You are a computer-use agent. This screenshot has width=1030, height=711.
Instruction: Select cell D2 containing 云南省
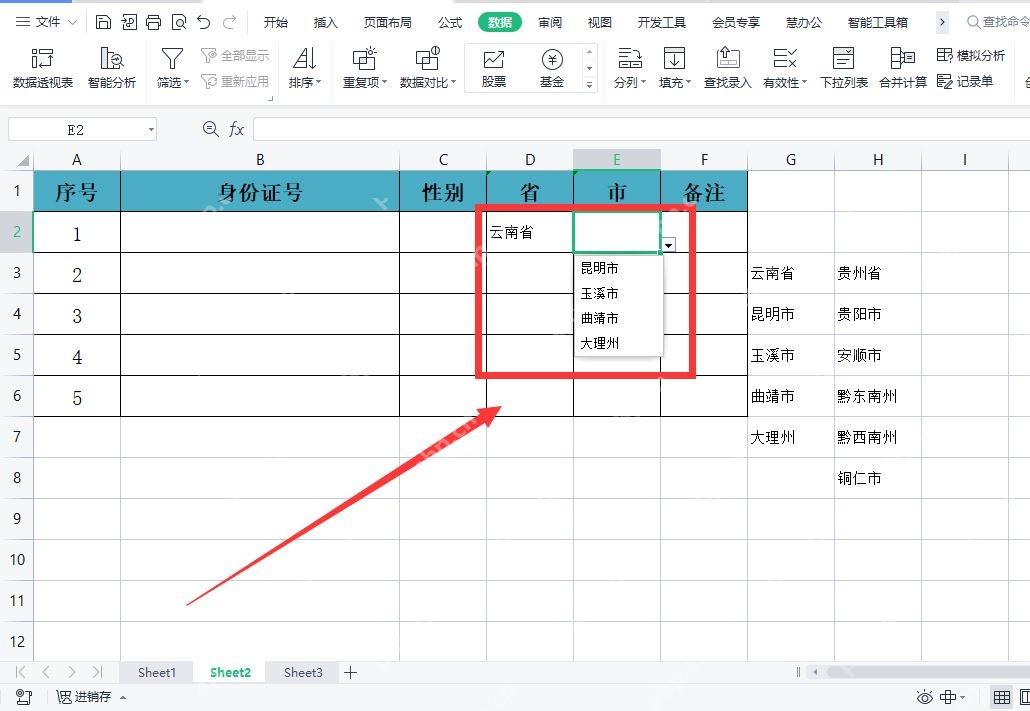coord(529,232)
